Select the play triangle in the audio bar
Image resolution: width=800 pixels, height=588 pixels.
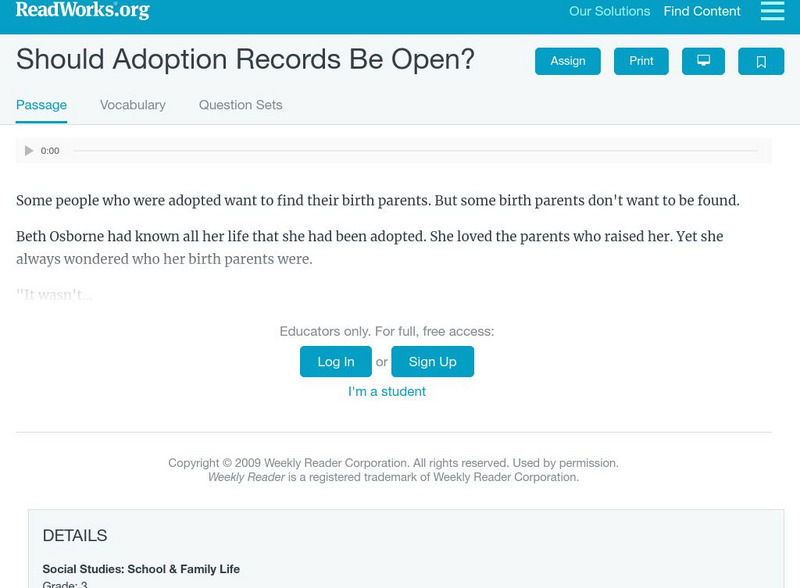pyautogui.click(x=28, y=150)
